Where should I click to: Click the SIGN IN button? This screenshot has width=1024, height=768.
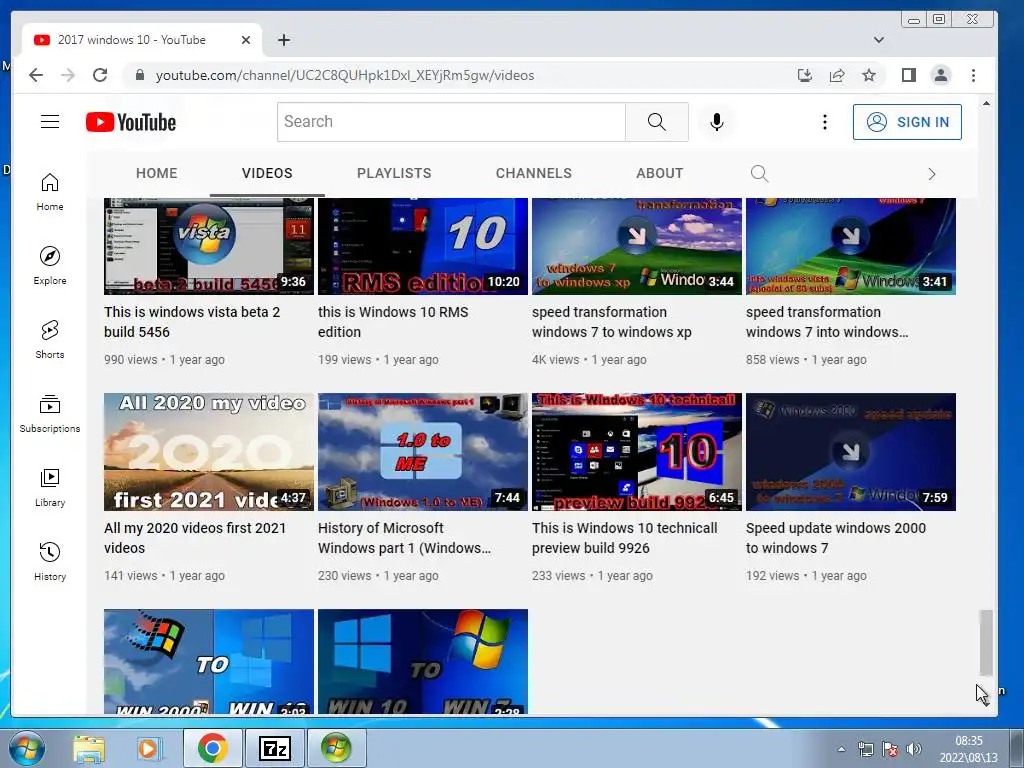coord(907,121)
